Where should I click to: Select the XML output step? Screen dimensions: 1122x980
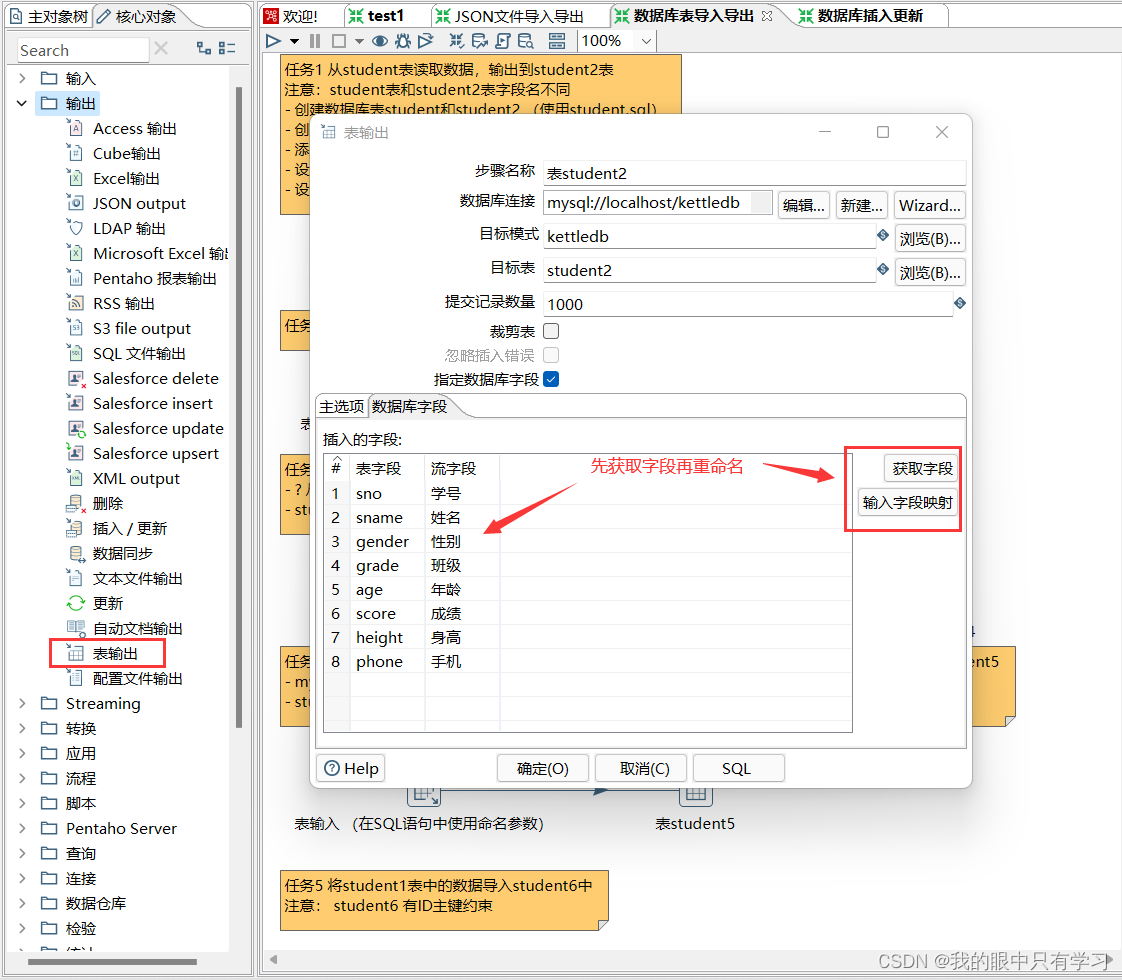(x=136, y=479)
